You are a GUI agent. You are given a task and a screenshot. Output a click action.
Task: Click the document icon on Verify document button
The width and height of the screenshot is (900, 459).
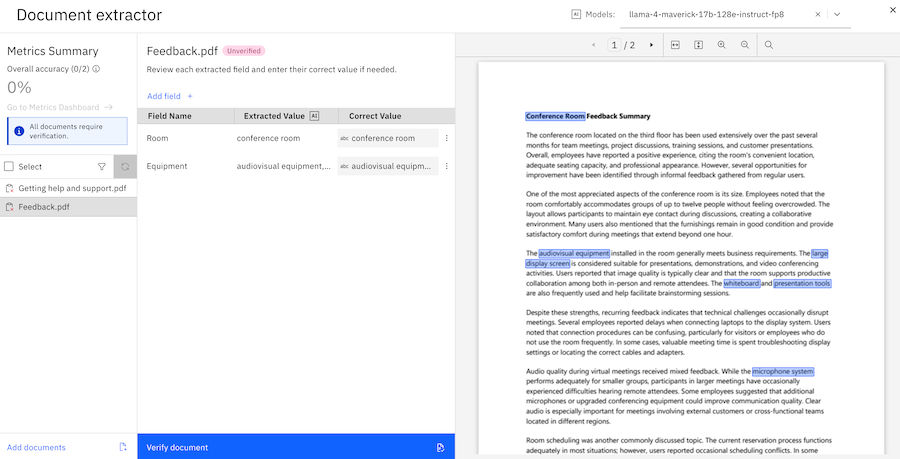tap(440, 448)
